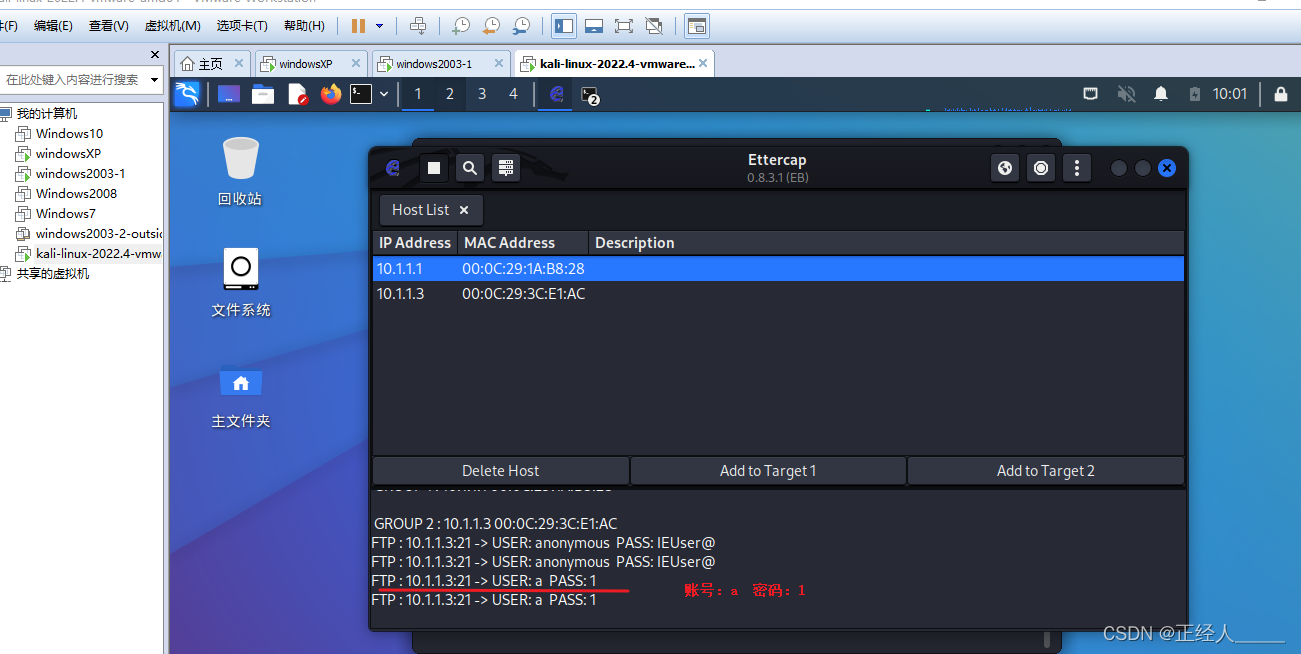Sort by MAC Address column header
Image resolution: width=1301 pixels, height=654 pixels.
[522, 243]
